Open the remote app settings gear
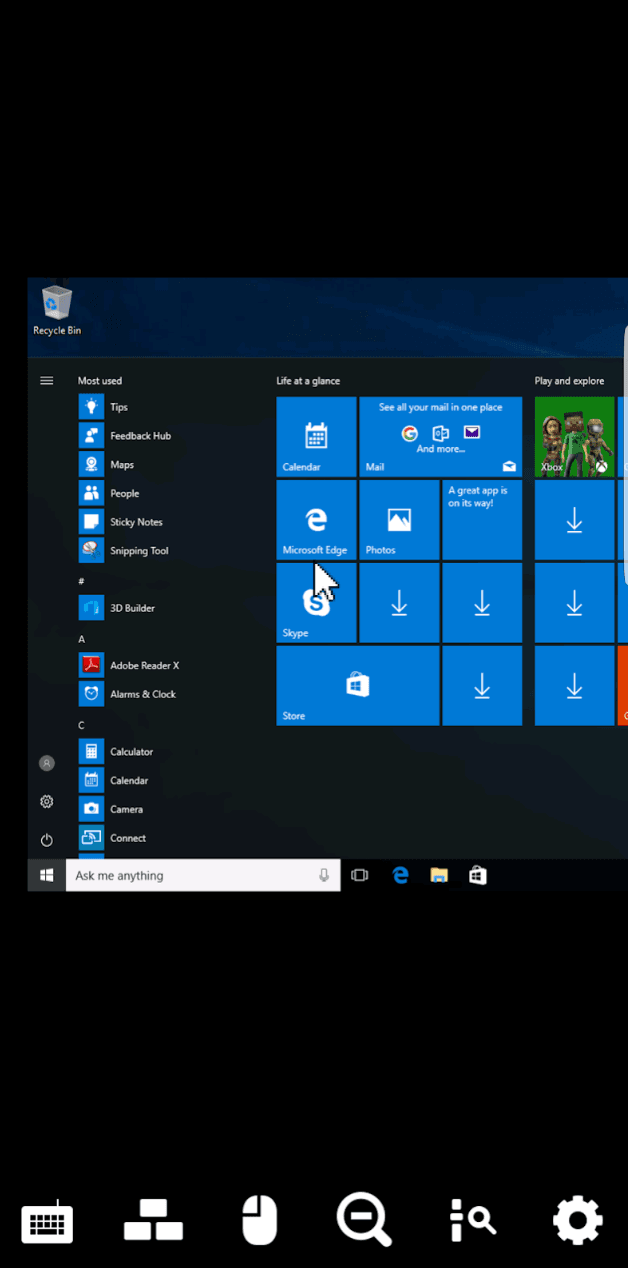The width and height of the screenshot is (628, 1268). pos(578,1220)
